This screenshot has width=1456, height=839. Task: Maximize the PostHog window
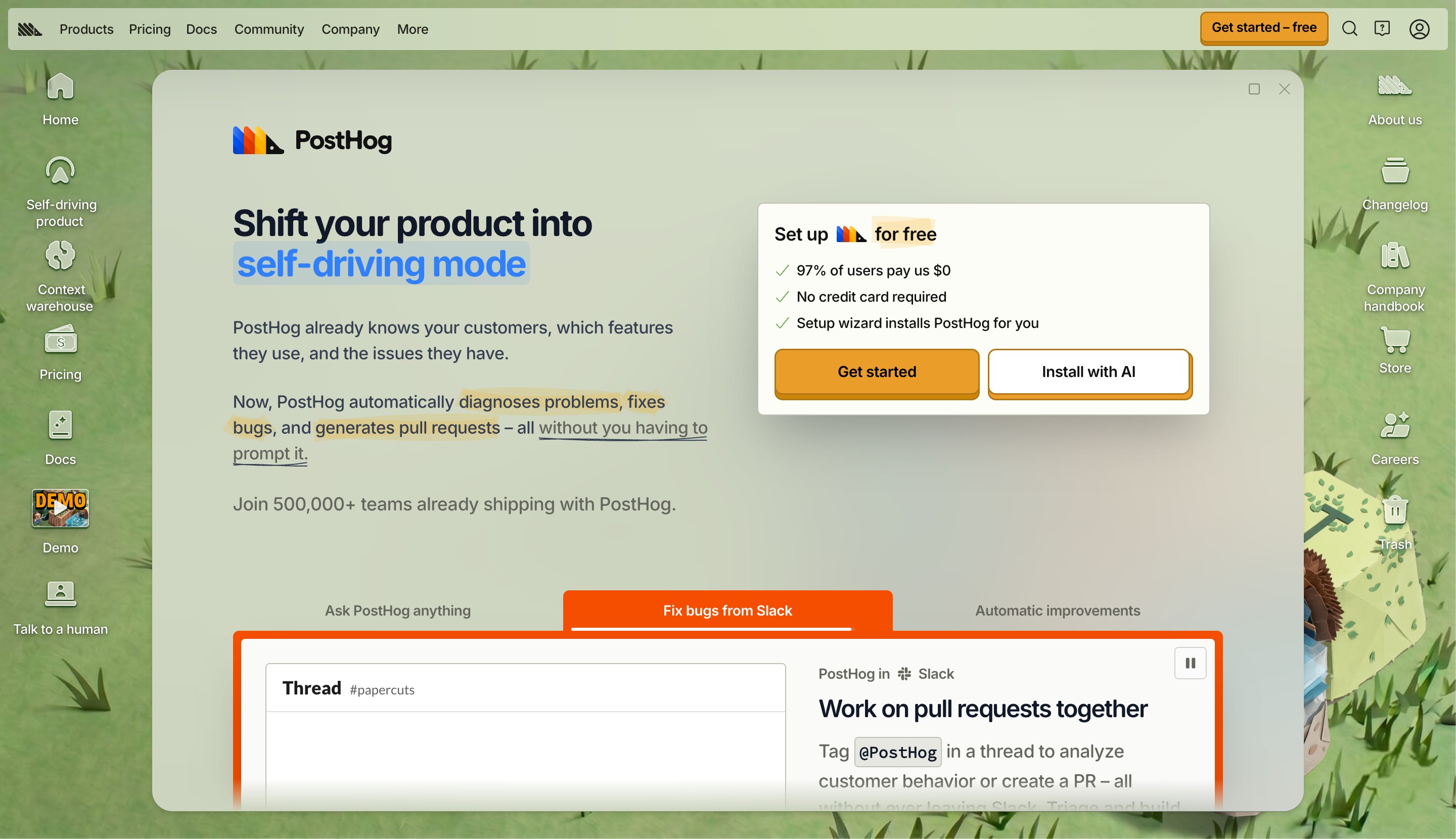1254,89
